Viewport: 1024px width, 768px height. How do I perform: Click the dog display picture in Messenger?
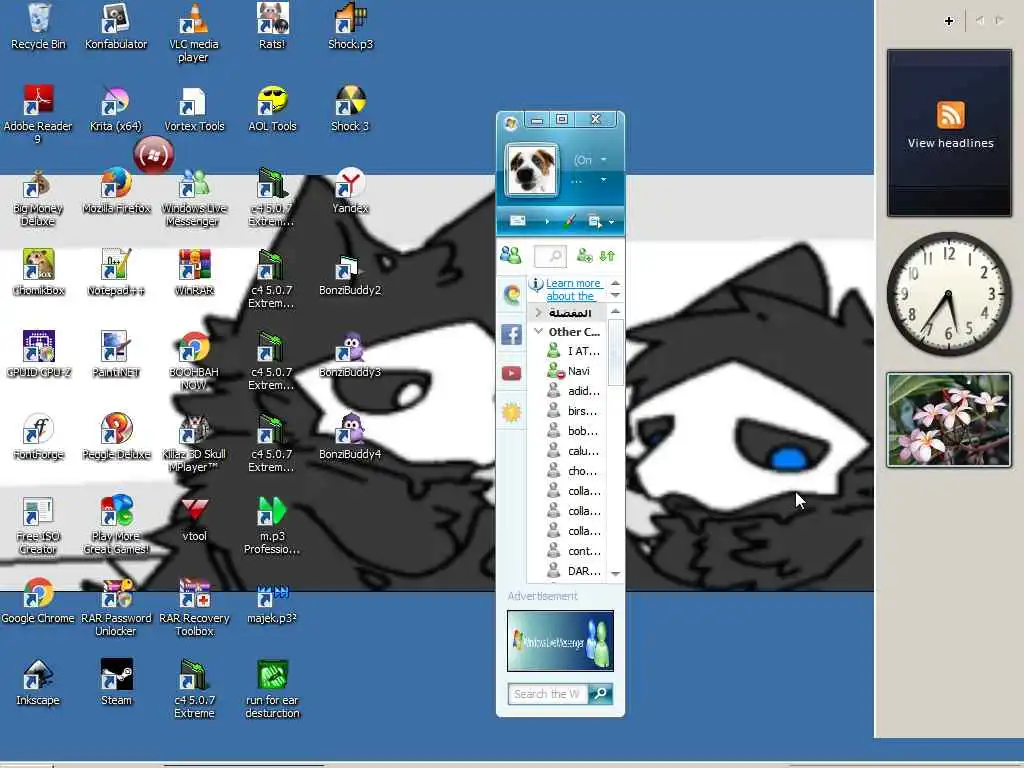coord(532,170)
